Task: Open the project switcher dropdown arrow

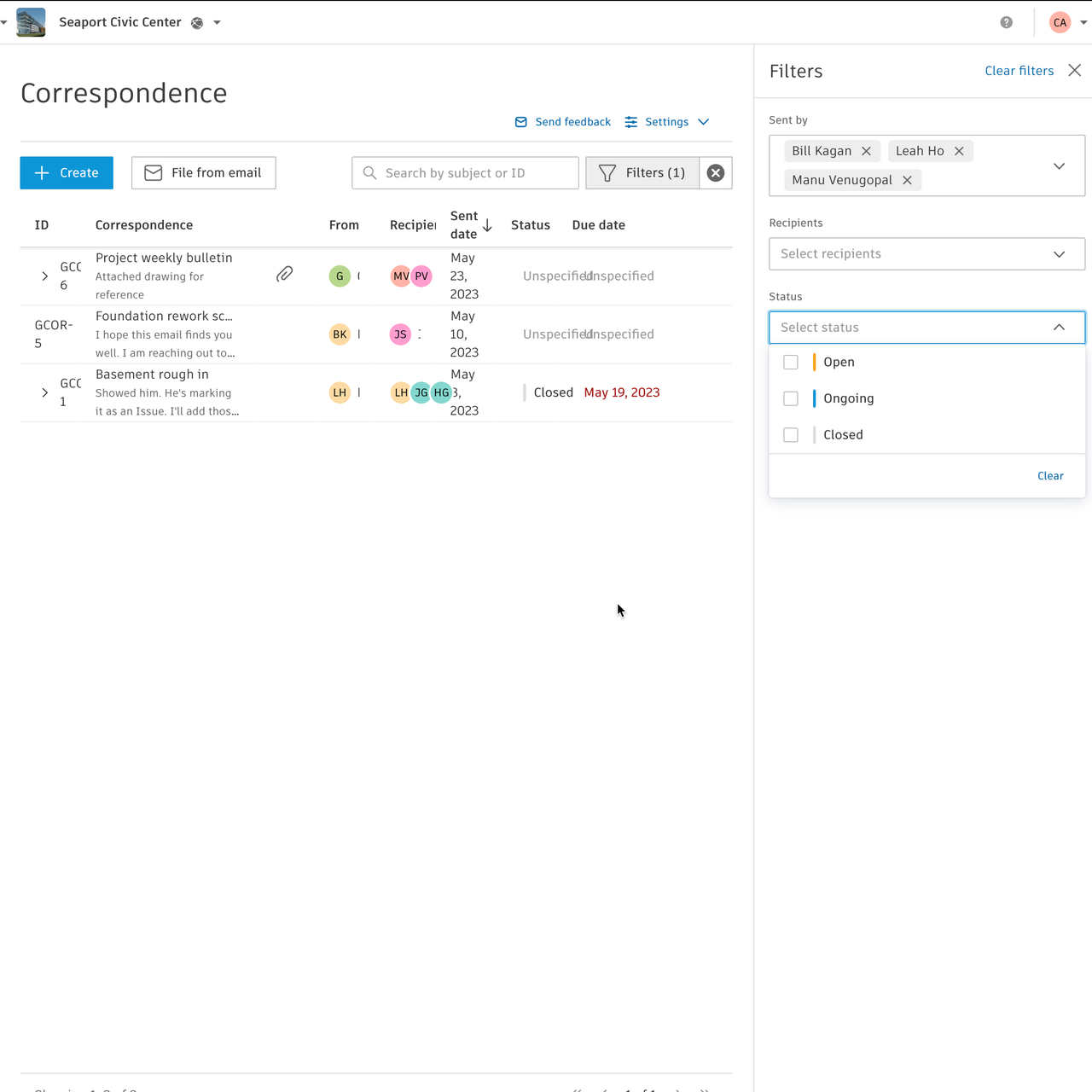Action: point(217,23)
